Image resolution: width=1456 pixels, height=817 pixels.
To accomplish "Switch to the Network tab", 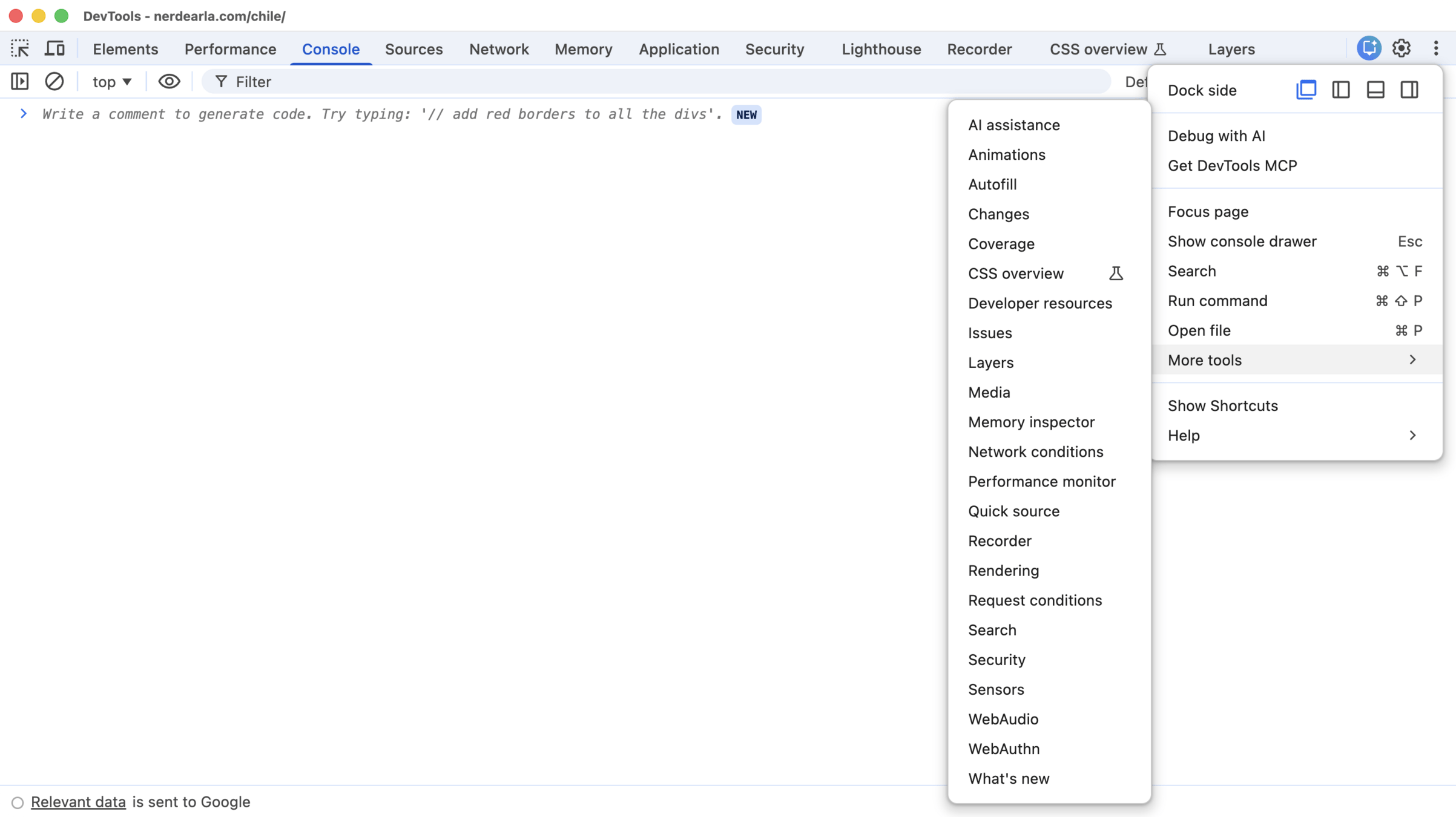I will 499,49.
